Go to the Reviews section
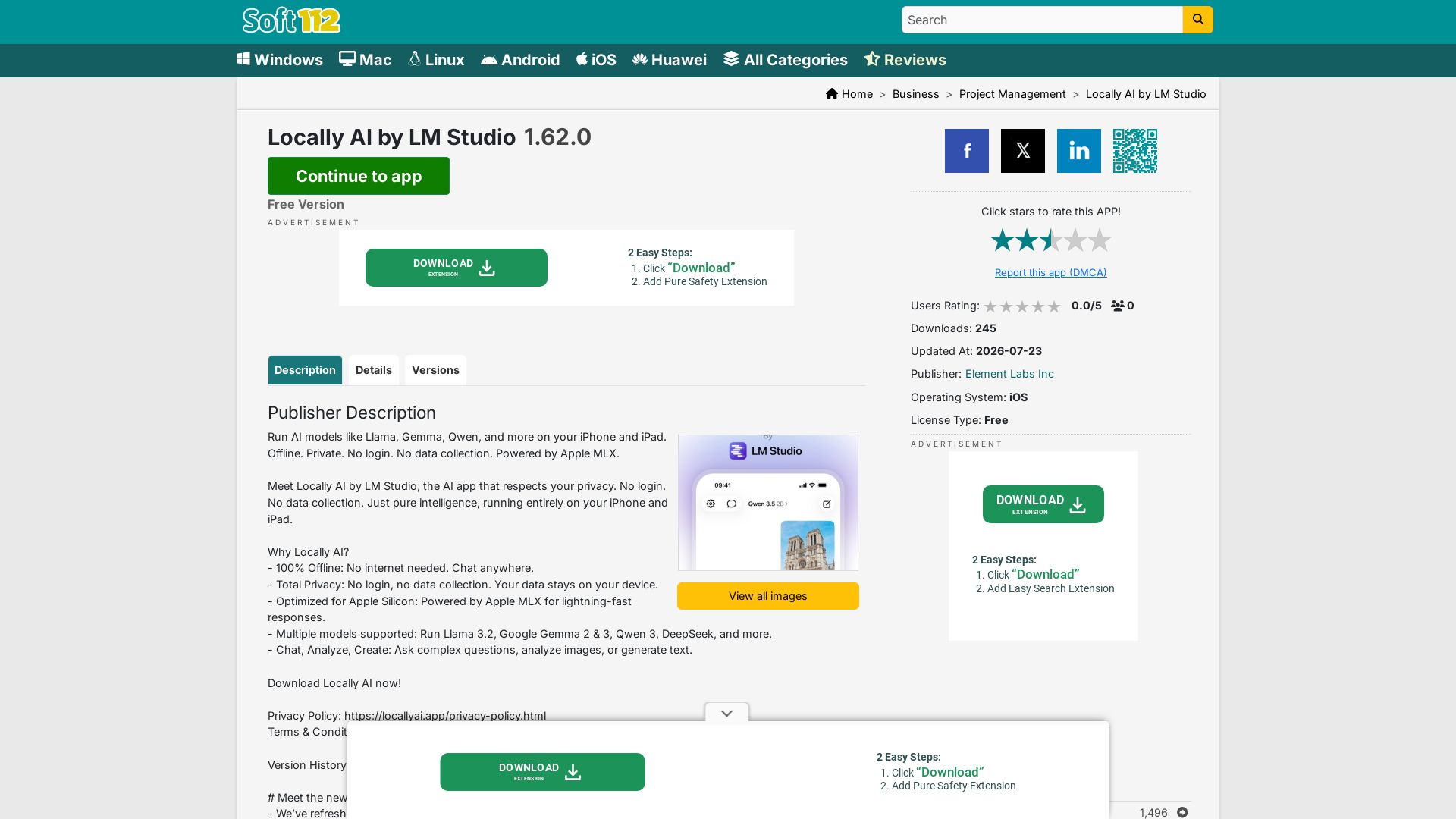Screen dimensions: 1456x819 [x=905, y=60]
